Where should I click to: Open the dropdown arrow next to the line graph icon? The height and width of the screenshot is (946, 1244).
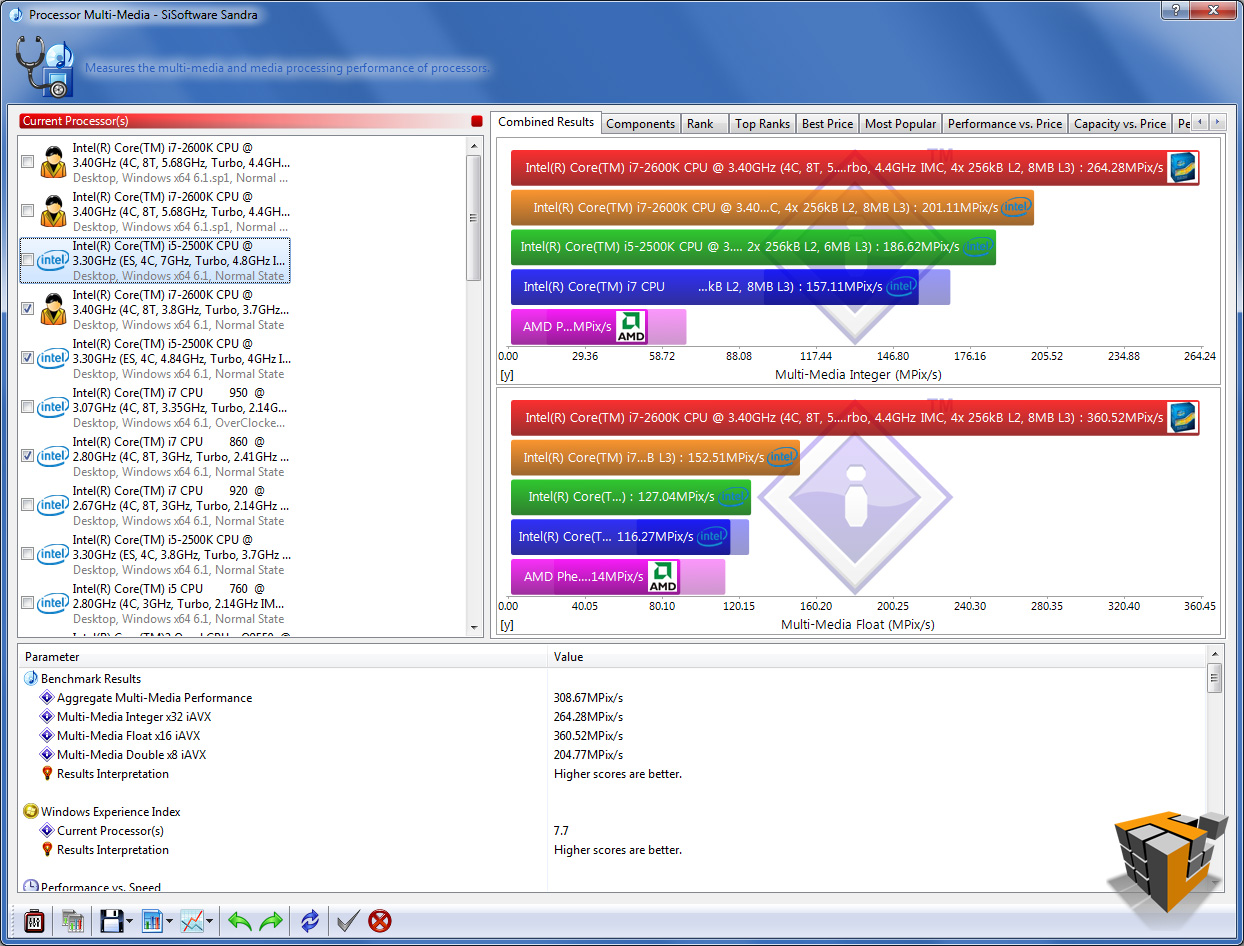[x=210, y=922]
